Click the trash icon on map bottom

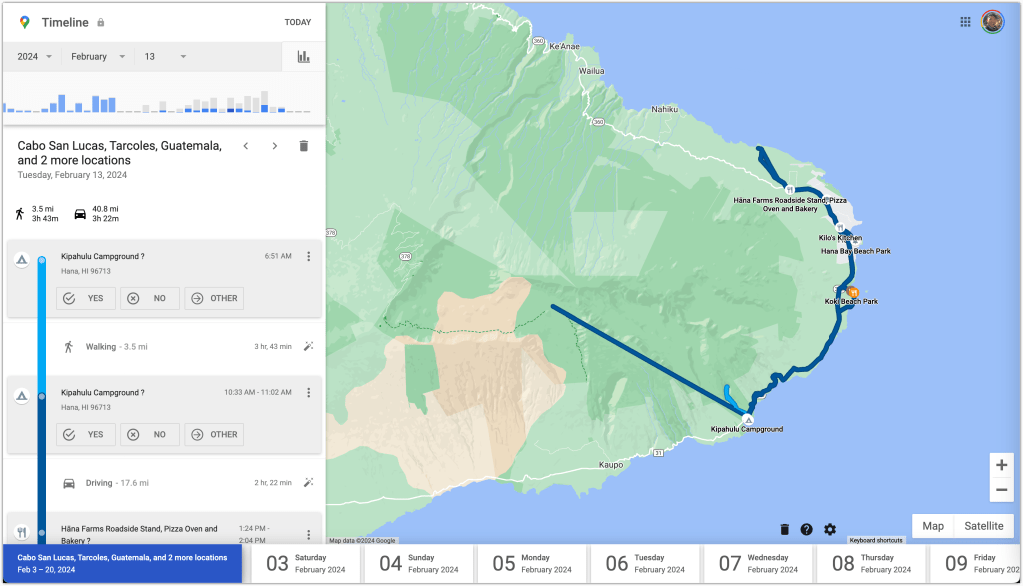pos(784,529)
